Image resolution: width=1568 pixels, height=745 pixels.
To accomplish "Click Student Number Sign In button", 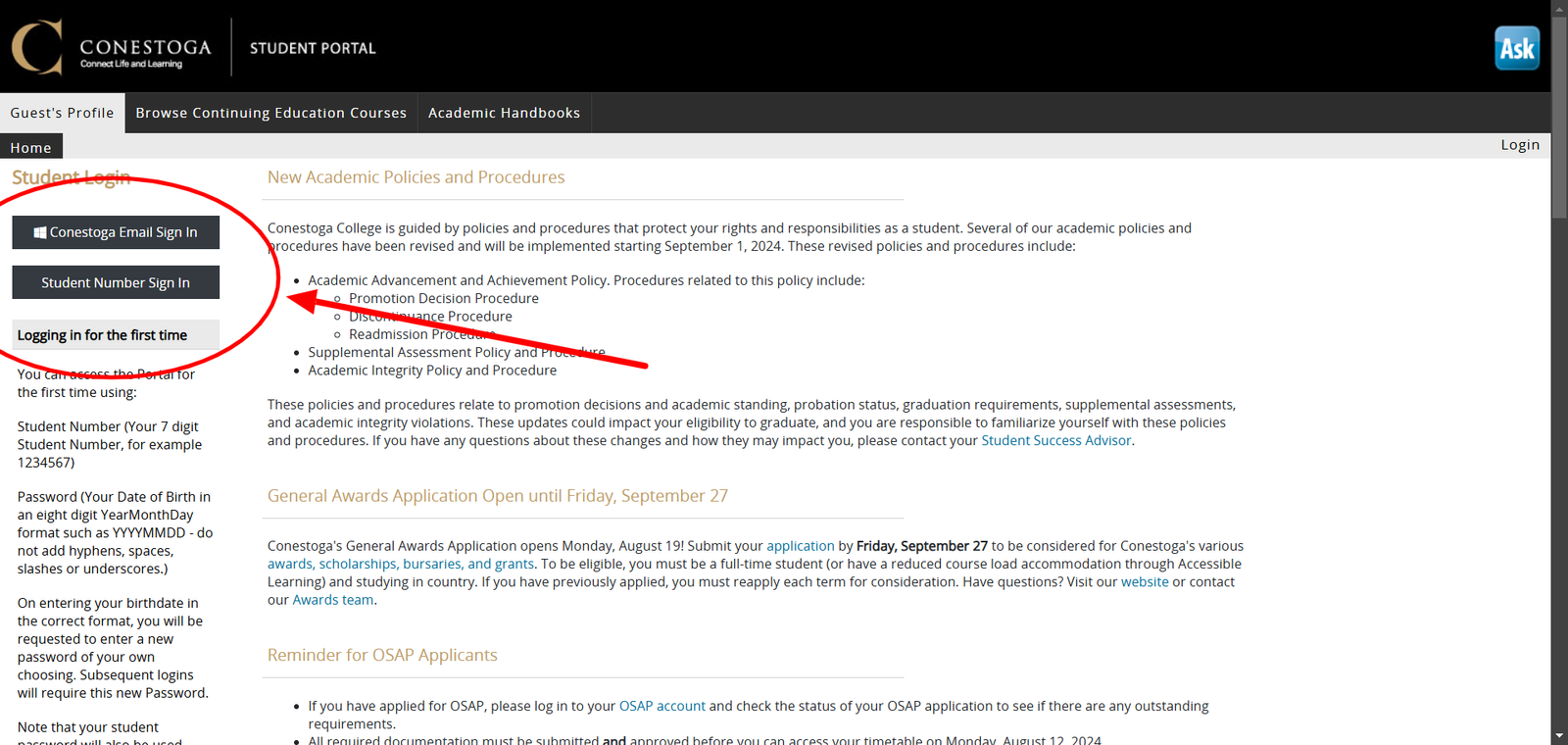I will pos(116,282).
